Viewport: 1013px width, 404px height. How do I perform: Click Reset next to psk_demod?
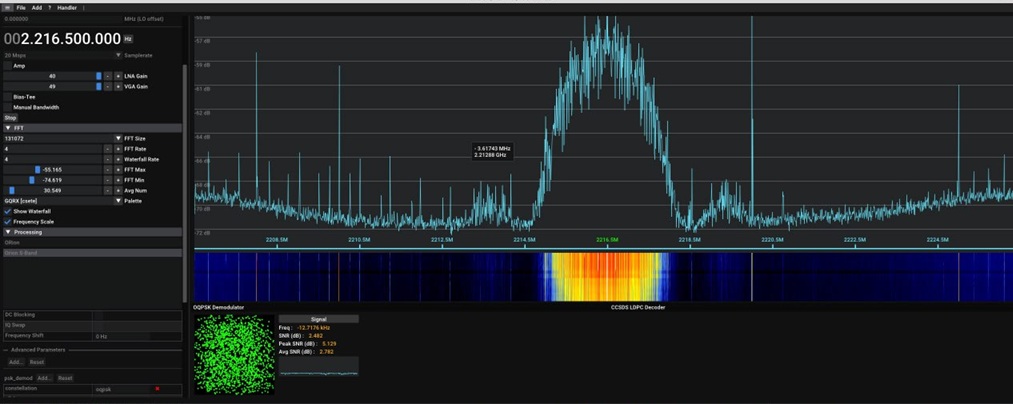tap(65, 378)
